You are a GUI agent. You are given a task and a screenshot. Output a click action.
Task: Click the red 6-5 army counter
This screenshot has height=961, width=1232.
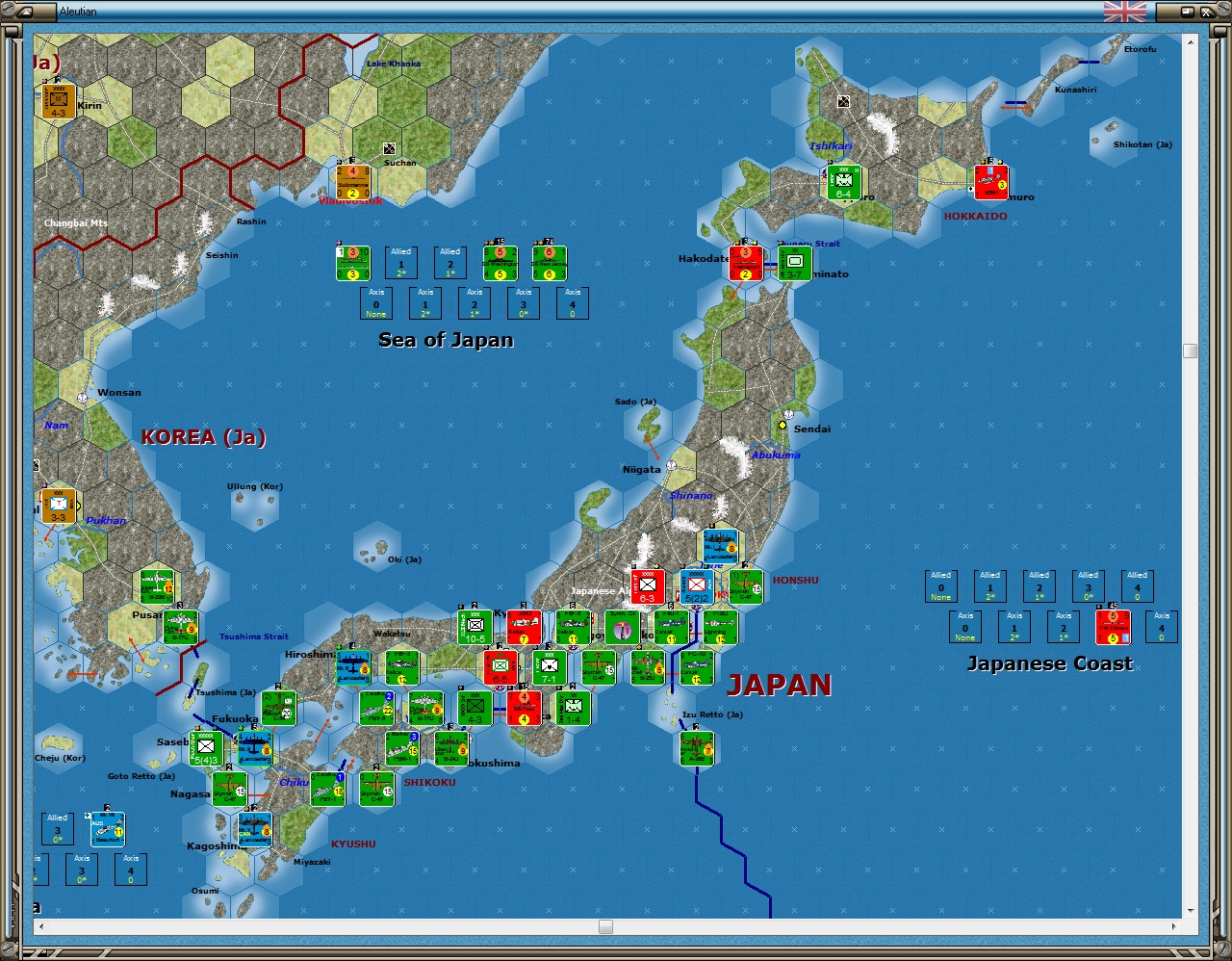pos(500,667)
